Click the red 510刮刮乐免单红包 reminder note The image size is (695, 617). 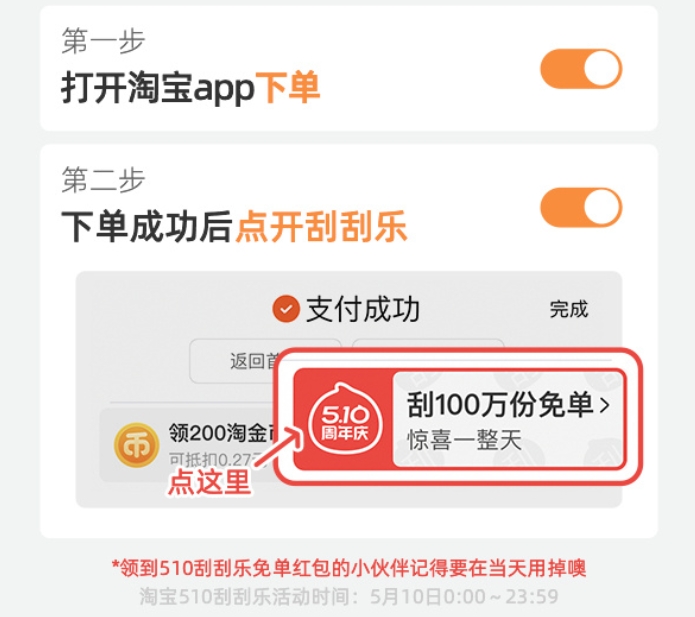[x=348, y=568]
